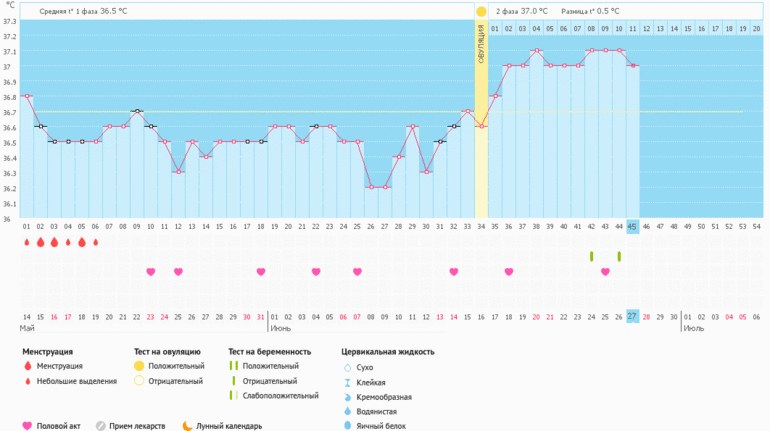This screenshot has height=431, width=770.
Task: Click the yellow ovulation marker circle above day 34
Action: coord(481,11)
